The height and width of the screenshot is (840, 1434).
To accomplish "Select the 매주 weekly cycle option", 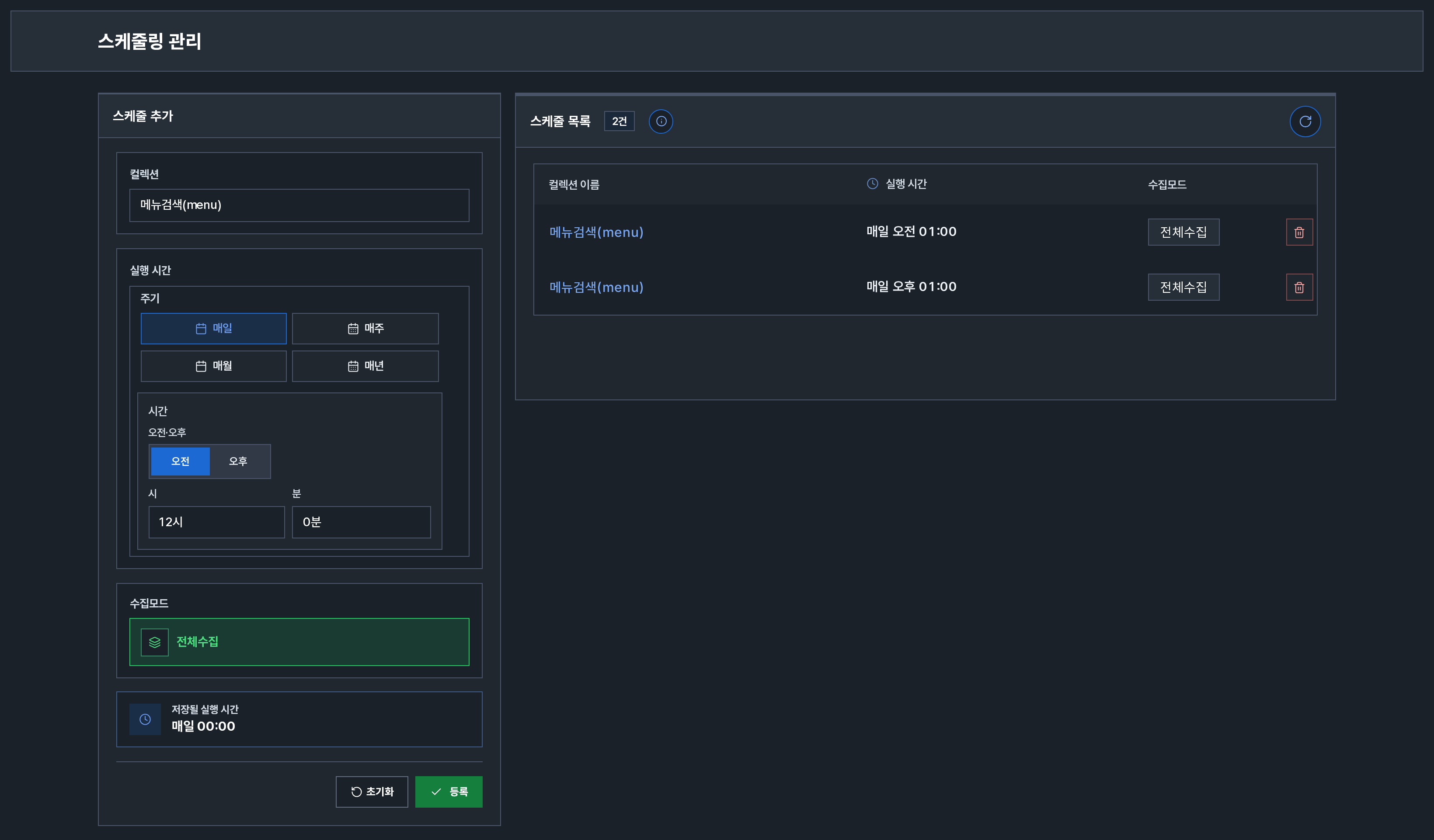I will 365,329.
